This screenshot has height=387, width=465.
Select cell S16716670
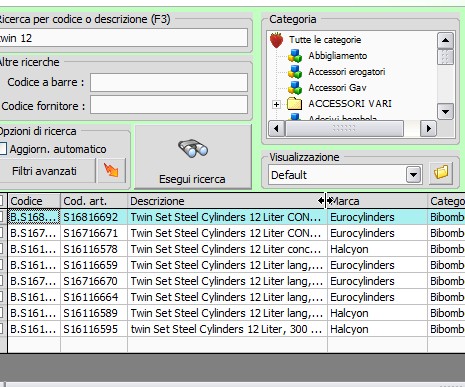click(x=94, y=281)
